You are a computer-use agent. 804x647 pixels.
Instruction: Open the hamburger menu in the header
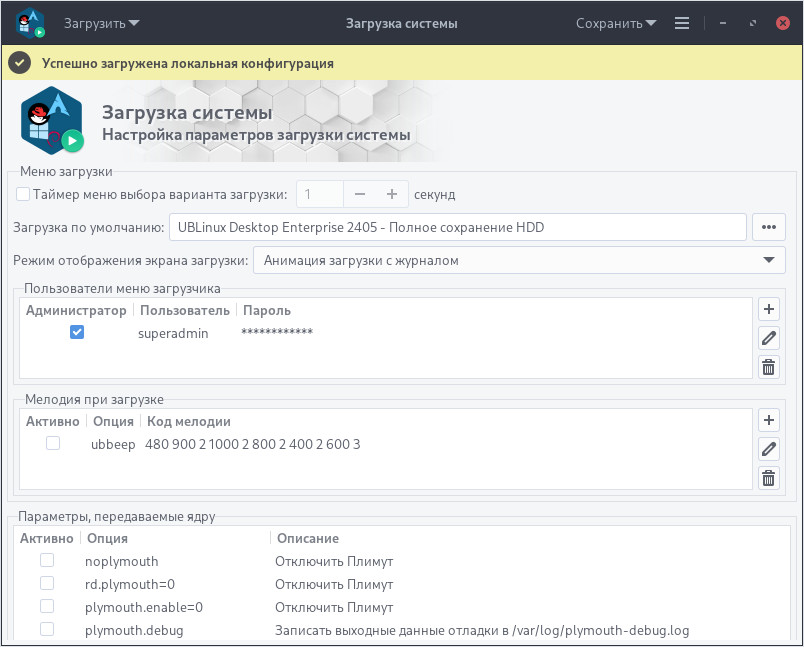[x=681, y=23]
